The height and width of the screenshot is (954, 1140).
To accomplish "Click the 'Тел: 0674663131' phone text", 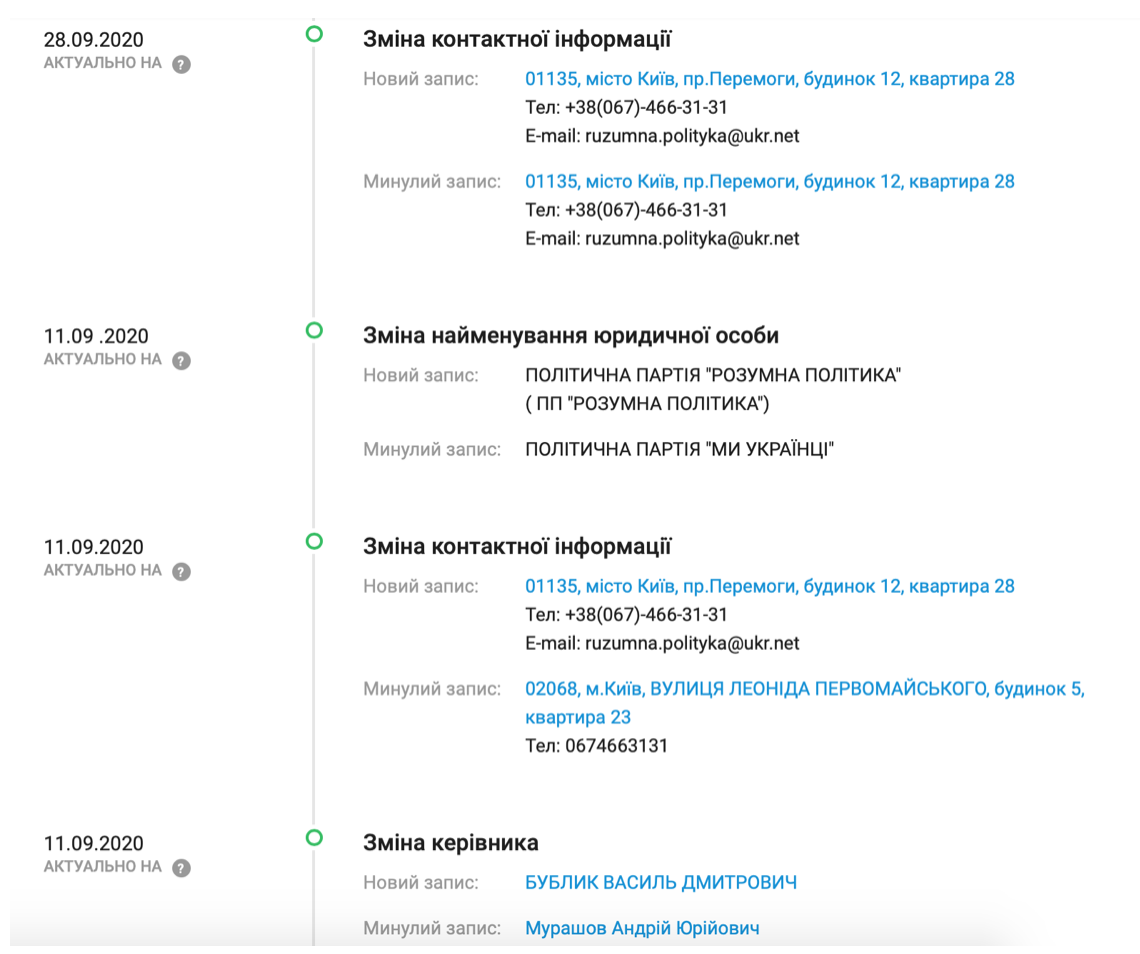I will (x=596, y=746).
